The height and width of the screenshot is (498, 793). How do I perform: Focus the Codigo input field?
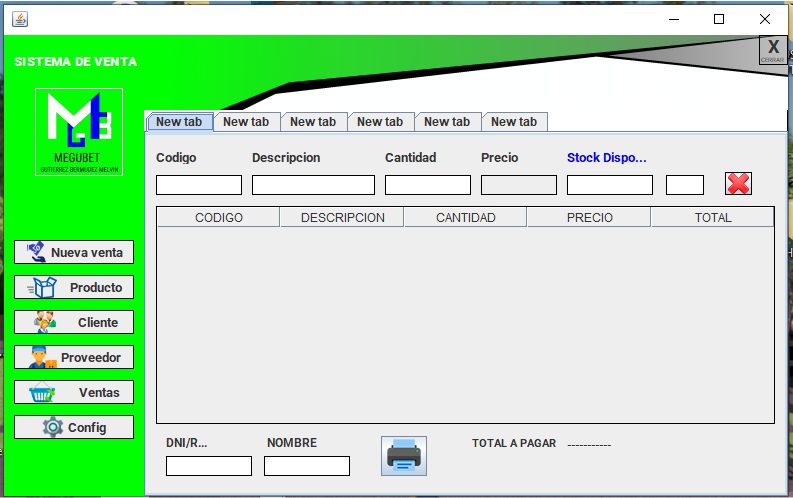[199, 185]
